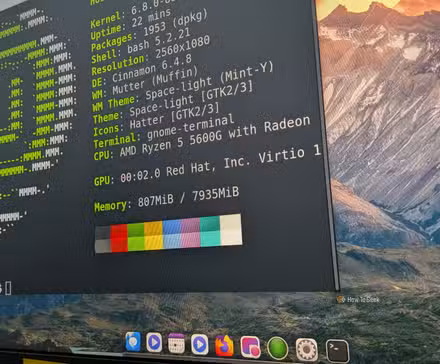Click the 'Terminal: gnome-terminal' line

[163, 132]
